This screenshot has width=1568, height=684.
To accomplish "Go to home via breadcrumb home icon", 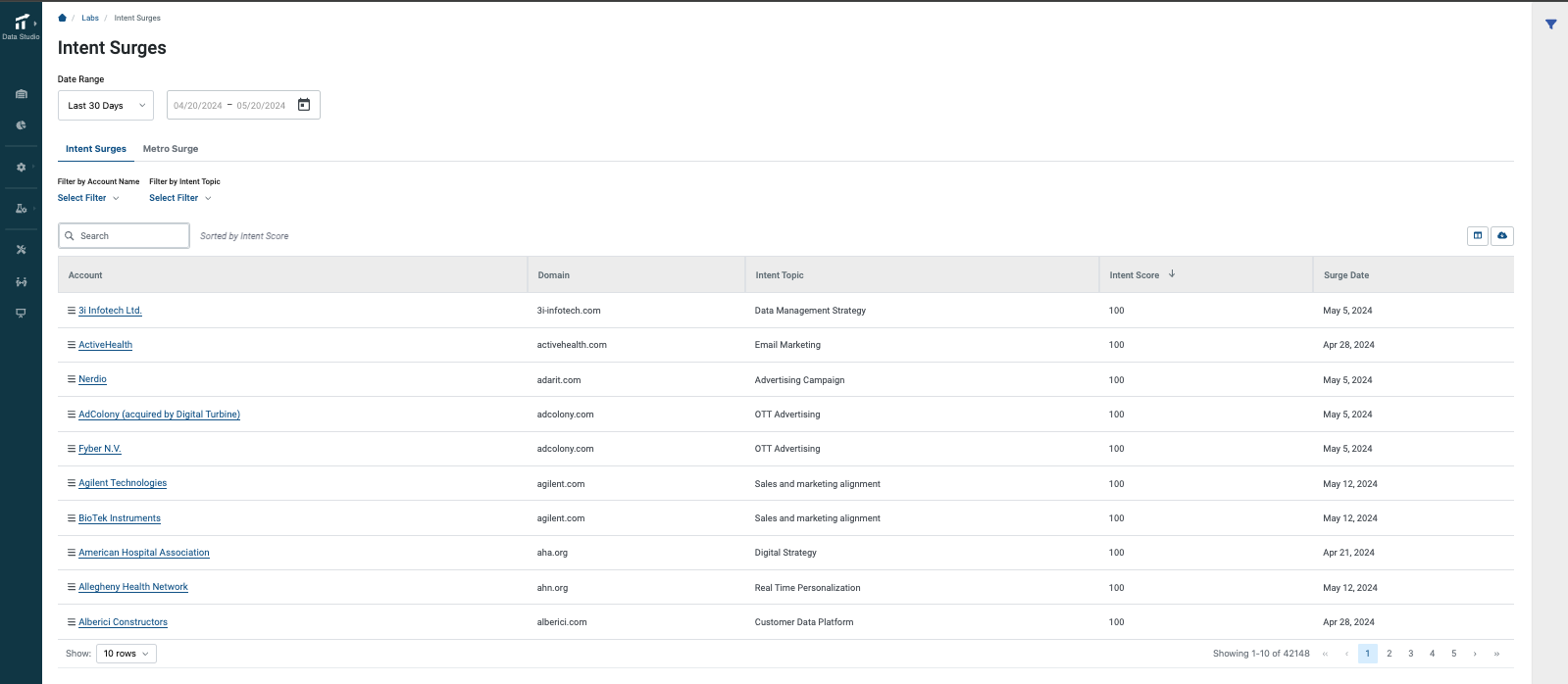I will point(62,18).
